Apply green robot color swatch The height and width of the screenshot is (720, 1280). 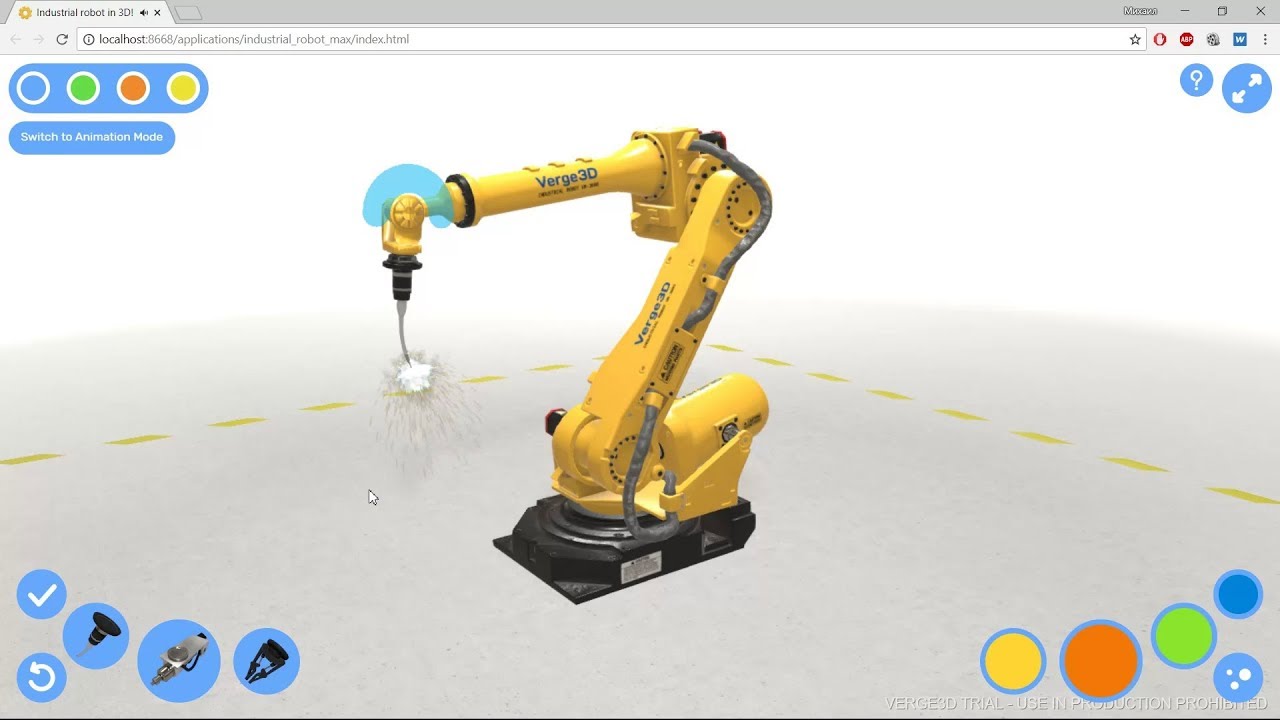pyautogui.click(x=1184, y=636)
